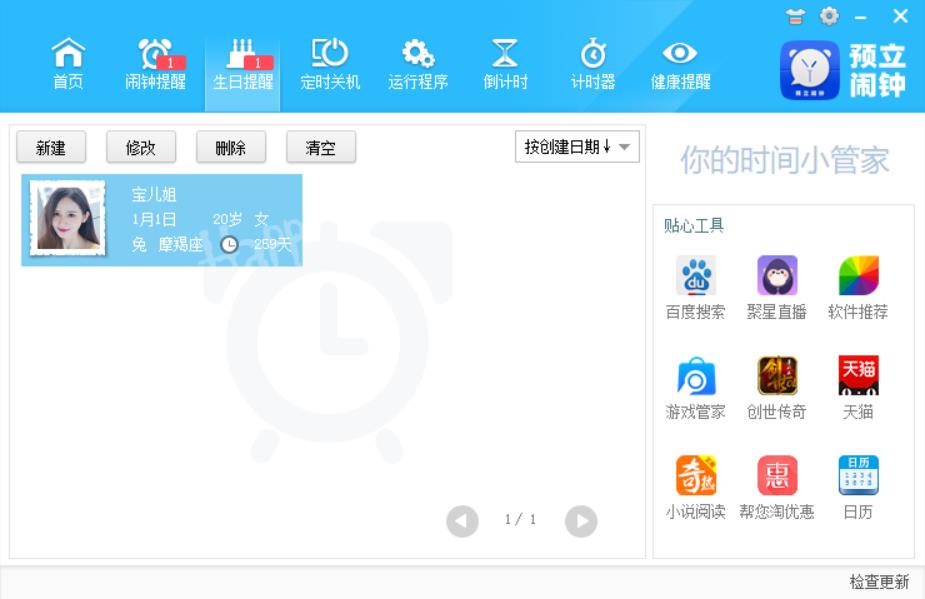This screenshot has height=599, width=925.
Task: Go to the 倒计时 tab
Action: tap(505, 65)
